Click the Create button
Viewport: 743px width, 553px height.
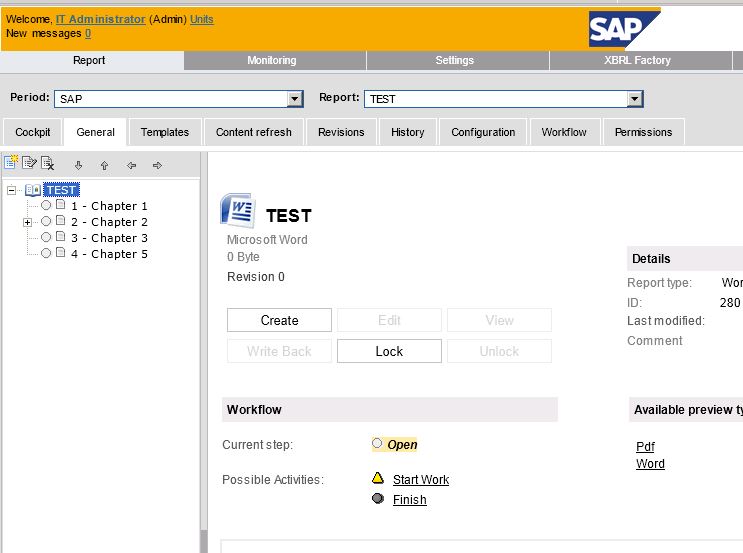pos(279,320)
